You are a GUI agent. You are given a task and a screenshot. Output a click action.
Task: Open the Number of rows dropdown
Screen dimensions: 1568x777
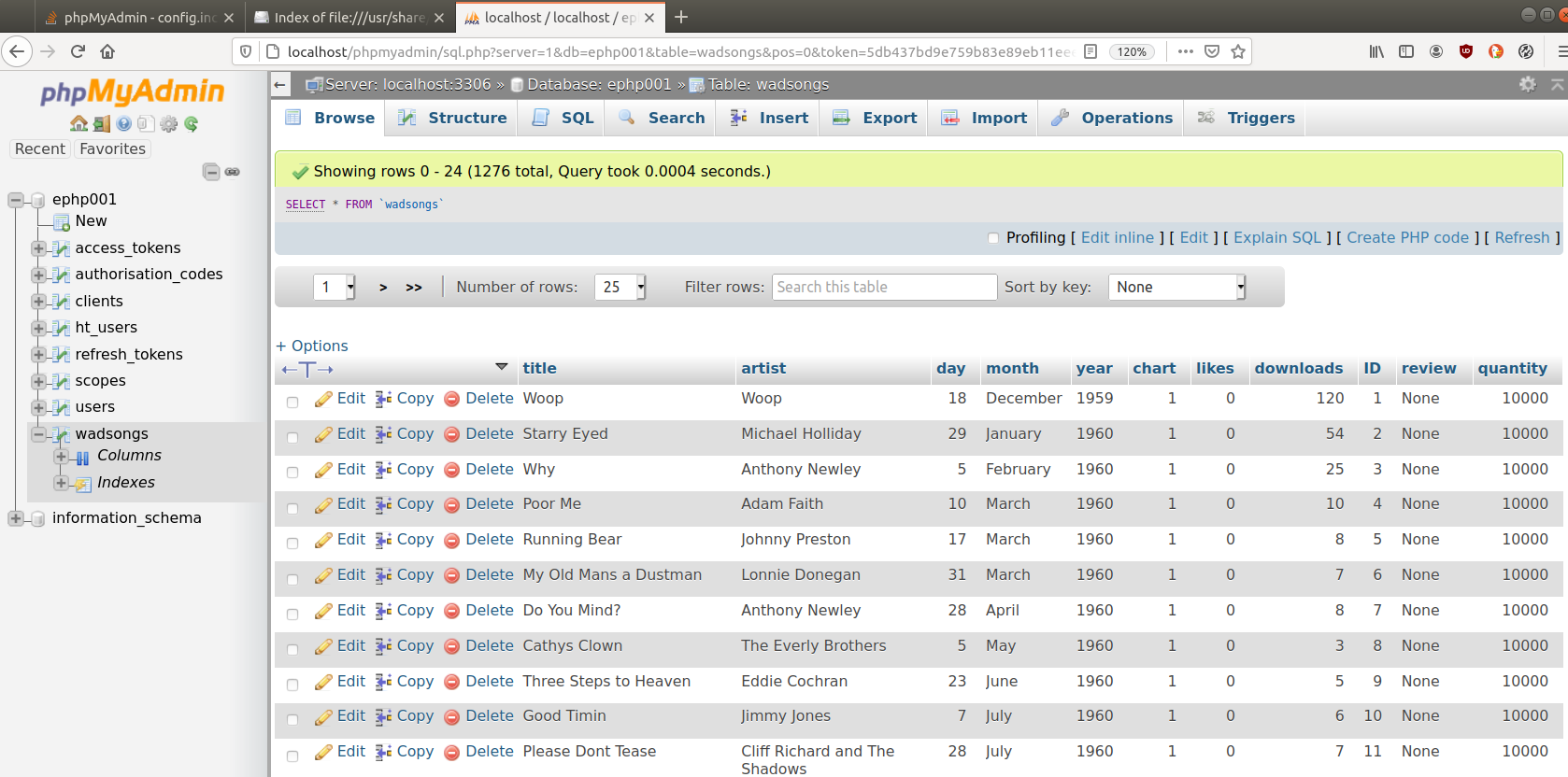coord(620,287)
